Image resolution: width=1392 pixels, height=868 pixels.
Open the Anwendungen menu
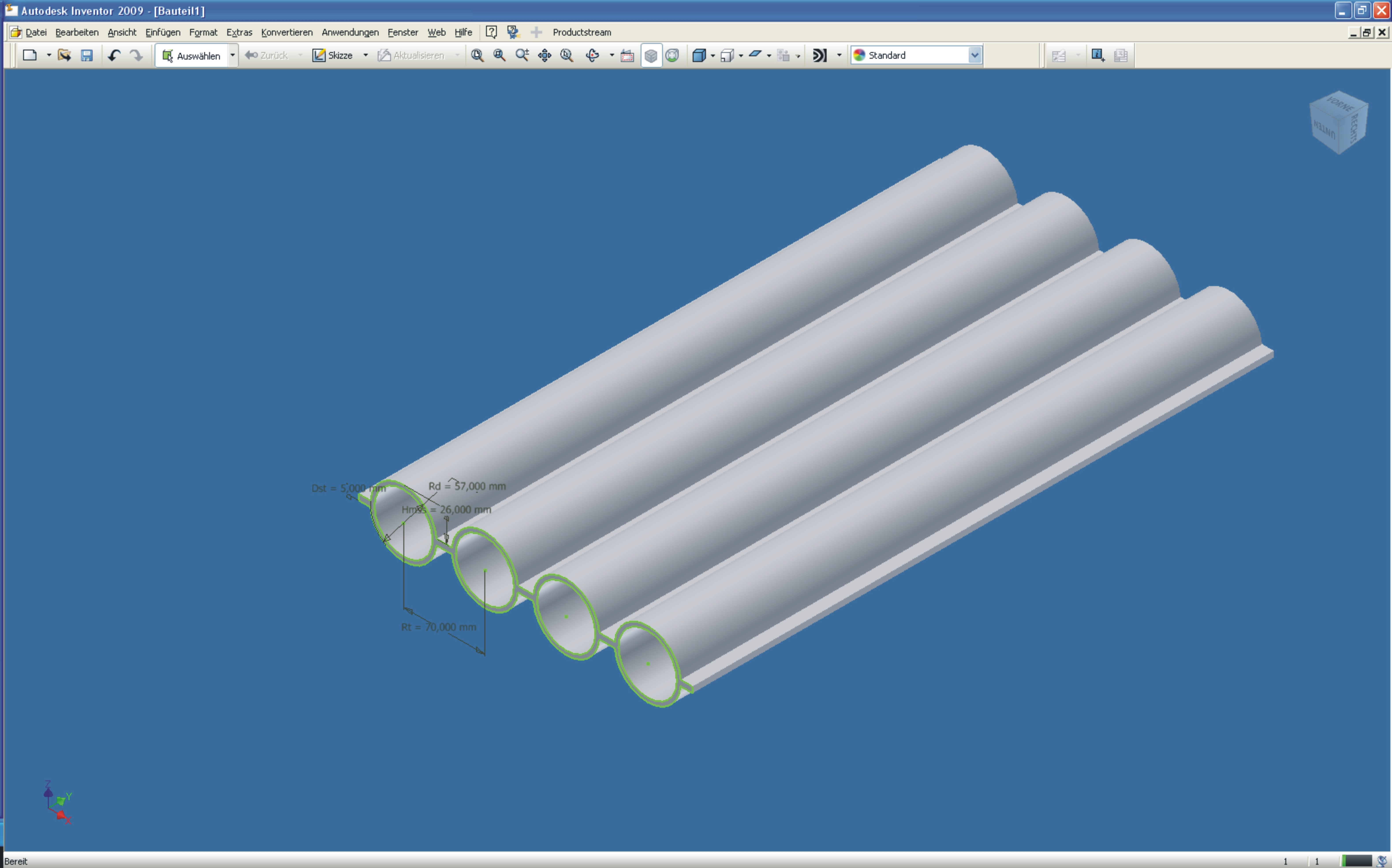tap(350, 32)
